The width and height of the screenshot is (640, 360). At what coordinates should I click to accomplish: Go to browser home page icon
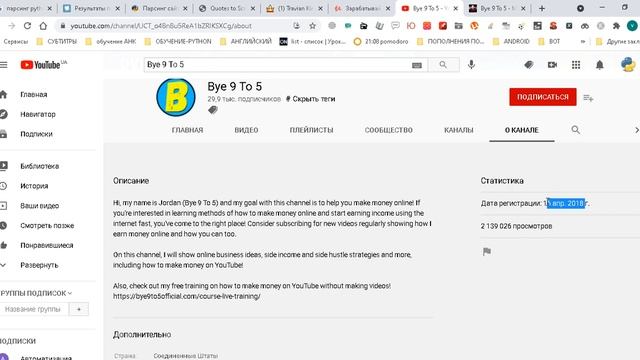(x=43, y=26)
